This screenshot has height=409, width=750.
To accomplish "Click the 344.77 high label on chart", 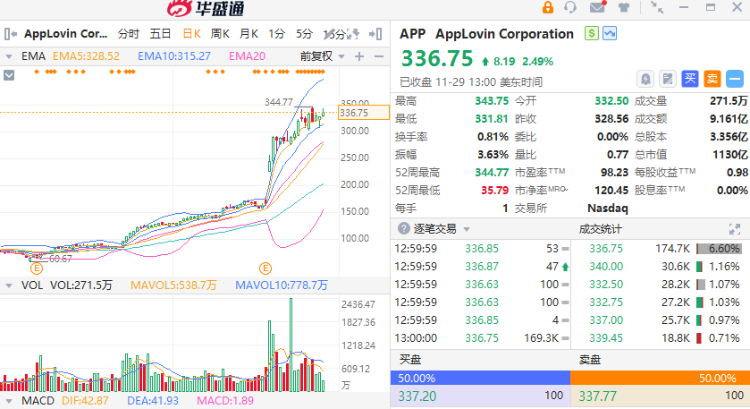I will pyautogui.click(x=278, y=102).
